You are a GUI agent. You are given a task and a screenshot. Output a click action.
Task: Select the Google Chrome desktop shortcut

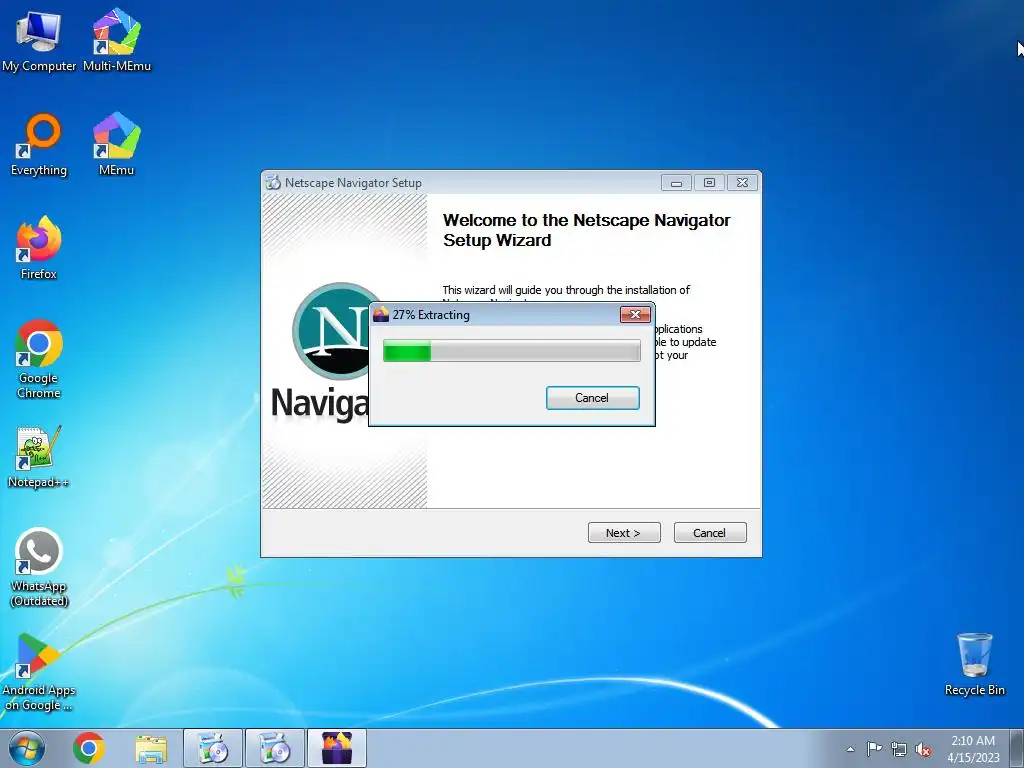point(39,359)
